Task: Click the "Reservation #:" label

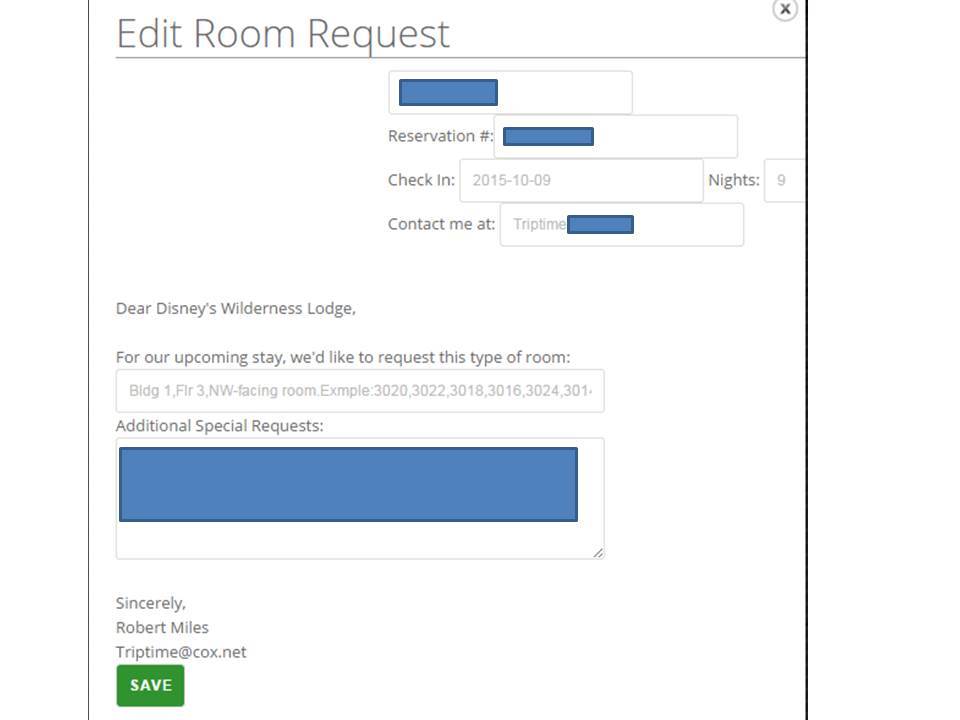Action: (x=440, y=136)
